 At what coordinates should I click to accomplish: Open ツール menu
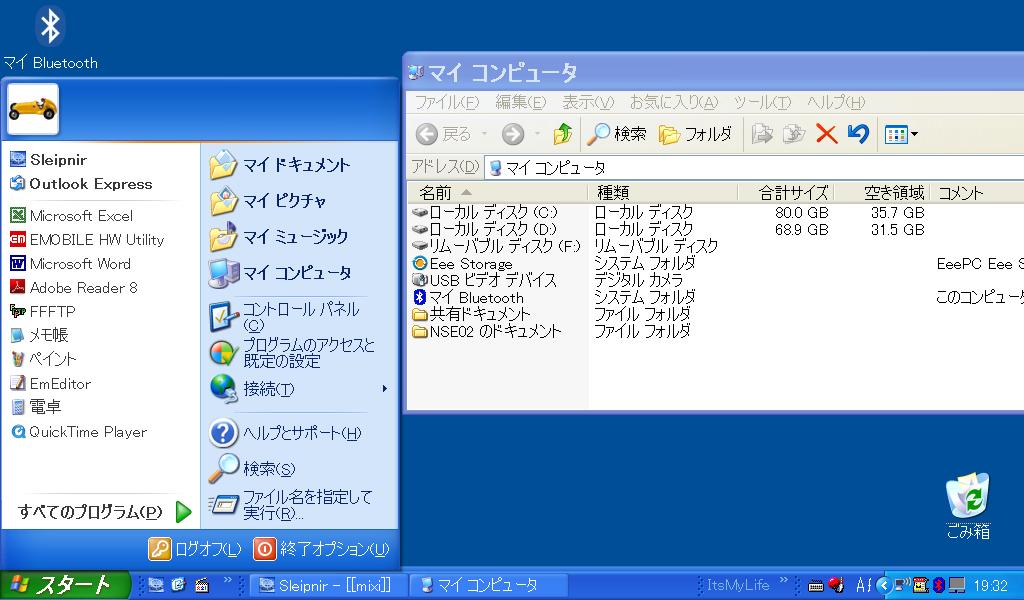tap(761, 102)
